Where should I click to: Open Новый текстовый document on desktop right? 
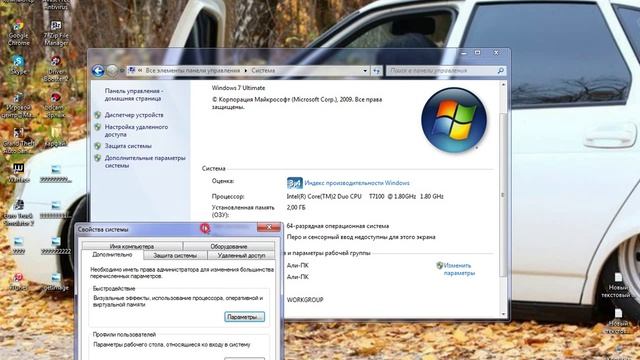pos(618,285)
